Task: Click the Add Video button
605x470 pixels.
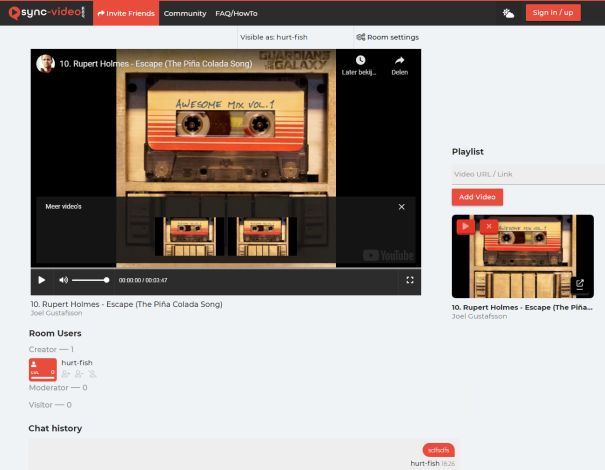Action: [477, 197]
